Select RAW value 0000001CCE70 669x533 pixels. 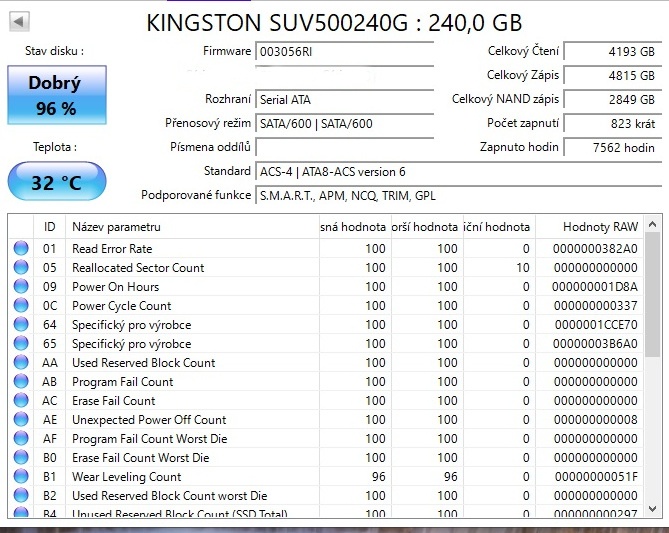click(x=596, y=324)
